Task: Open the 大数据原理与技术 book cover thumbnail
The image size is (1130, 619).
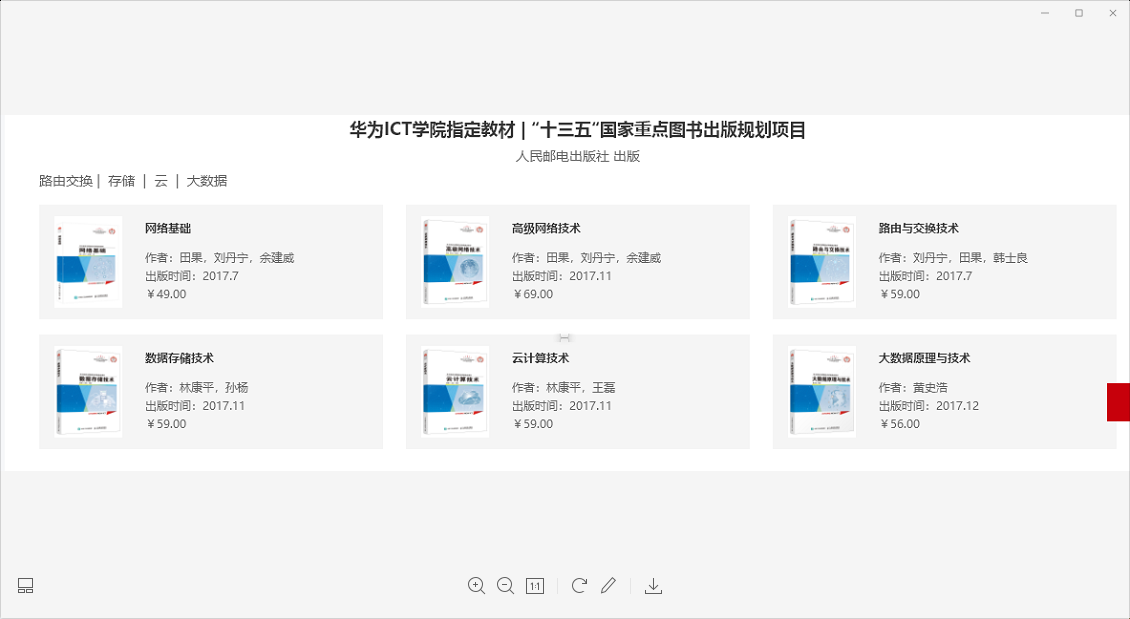Action: [x=822, y=391]
